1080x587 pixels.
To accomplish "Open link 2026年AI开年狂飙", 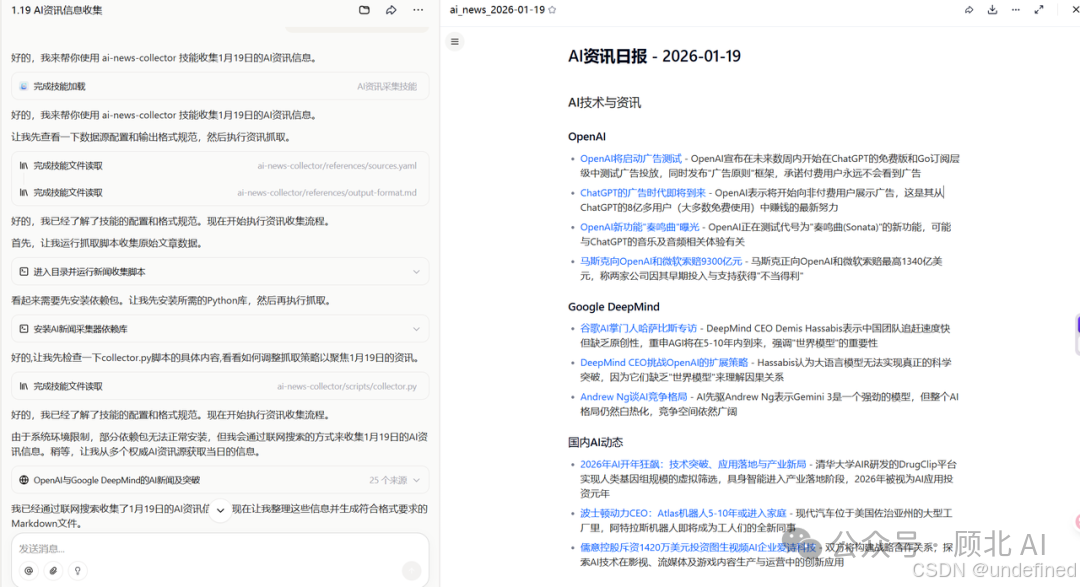I will pyautogui.click(x=693, y=464).
